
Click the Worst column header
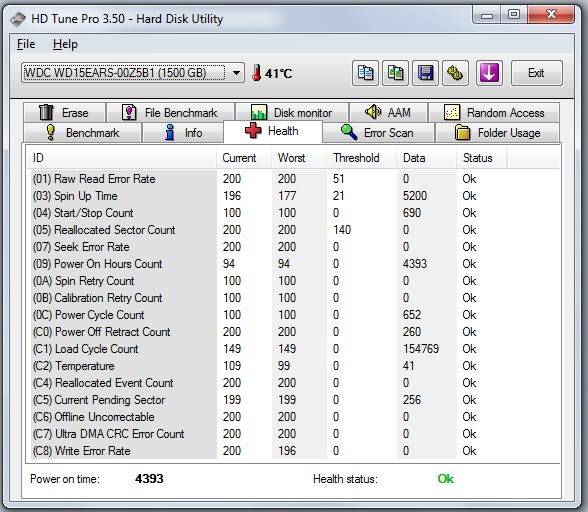pyautogui.click(x=299, y=158)
